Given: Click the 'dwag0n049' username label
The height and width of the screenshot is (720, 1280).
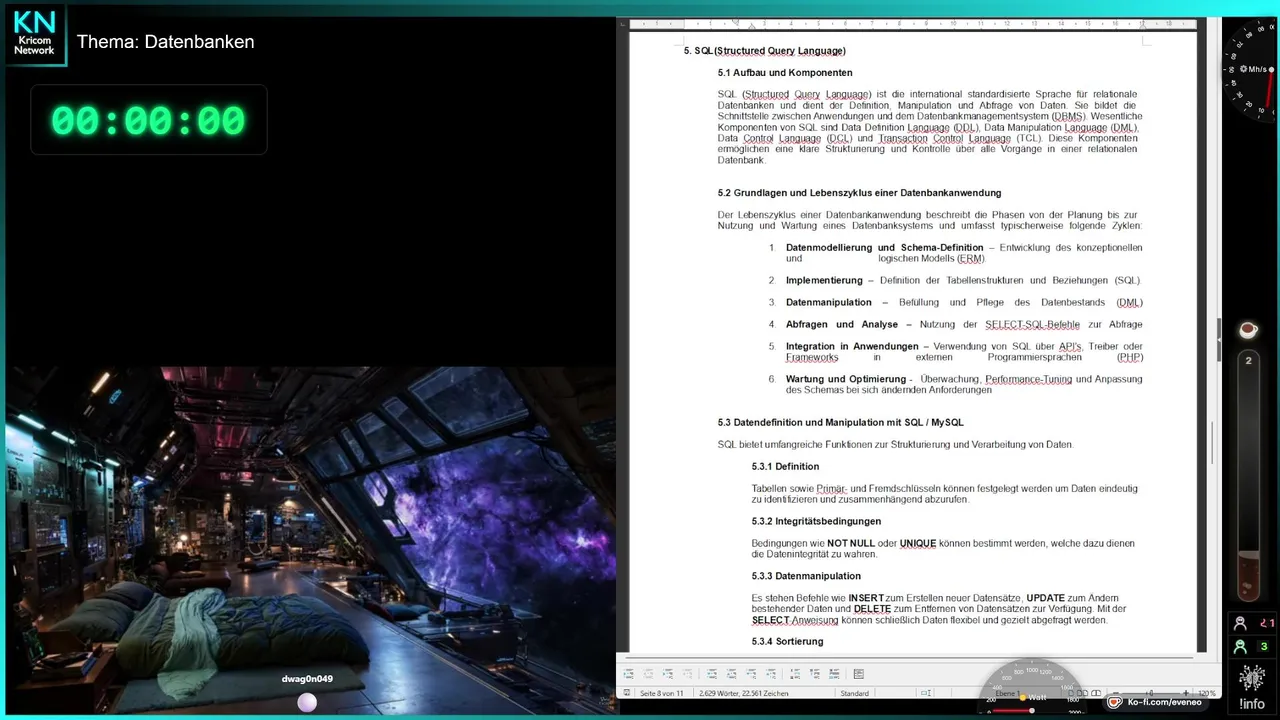Looking at the screenshot, I should point(307,679).
